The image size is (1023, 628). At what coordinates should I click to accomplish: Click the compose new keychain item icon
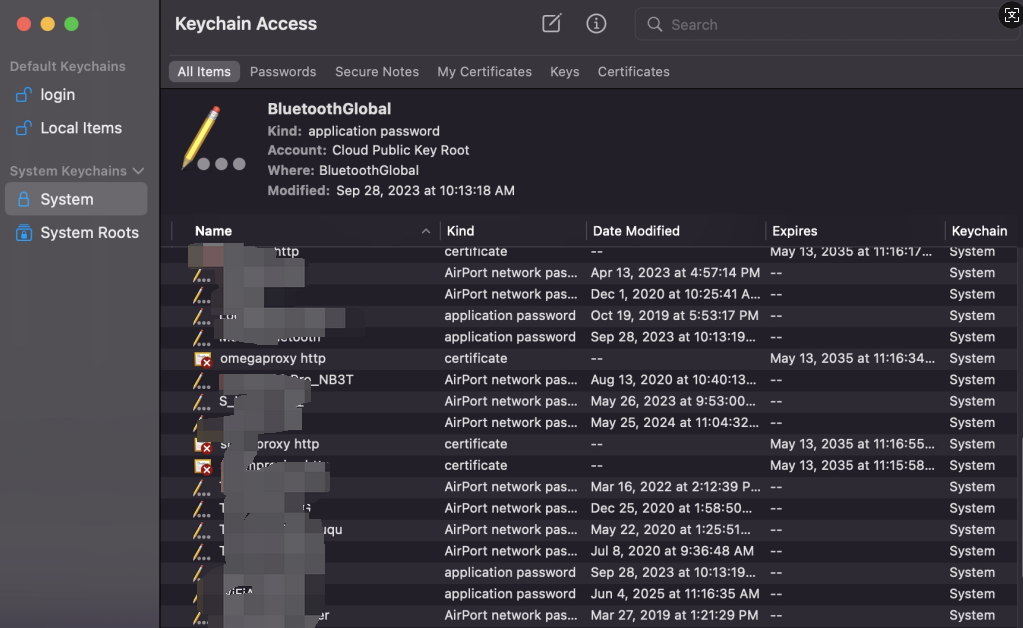(551, 23)
